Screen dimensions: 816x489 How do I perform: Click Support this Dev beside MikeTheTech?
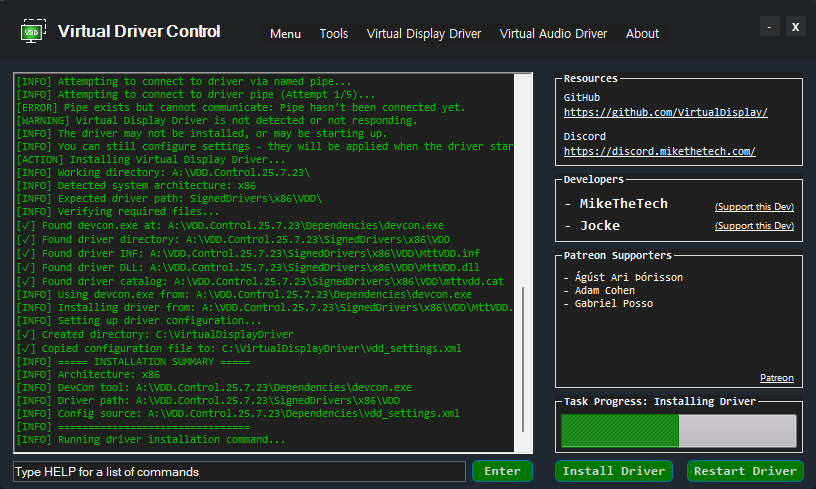point(754,207)
